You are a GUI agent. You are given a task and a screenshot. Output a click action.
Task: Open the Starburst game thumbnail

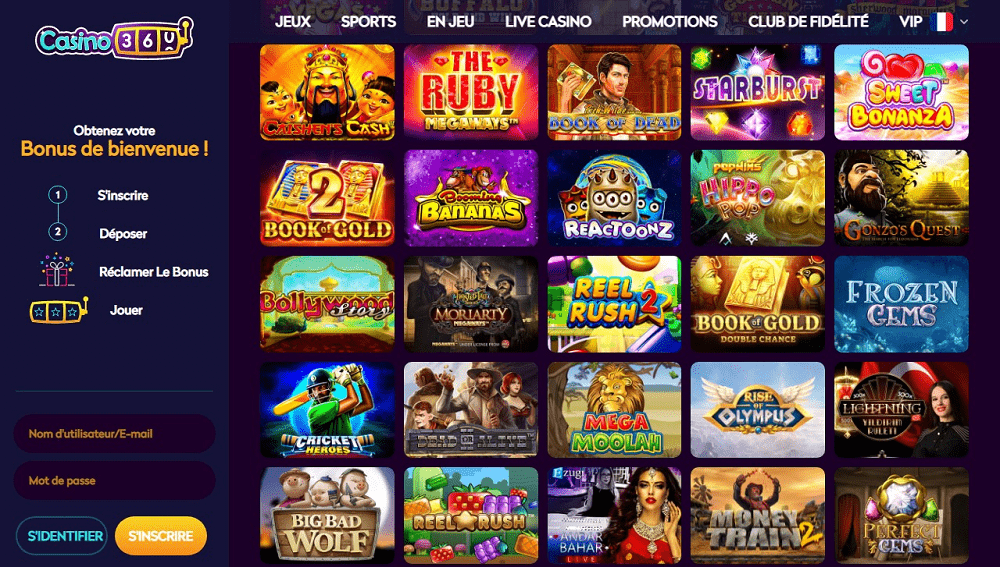click(x=758, y=92)
